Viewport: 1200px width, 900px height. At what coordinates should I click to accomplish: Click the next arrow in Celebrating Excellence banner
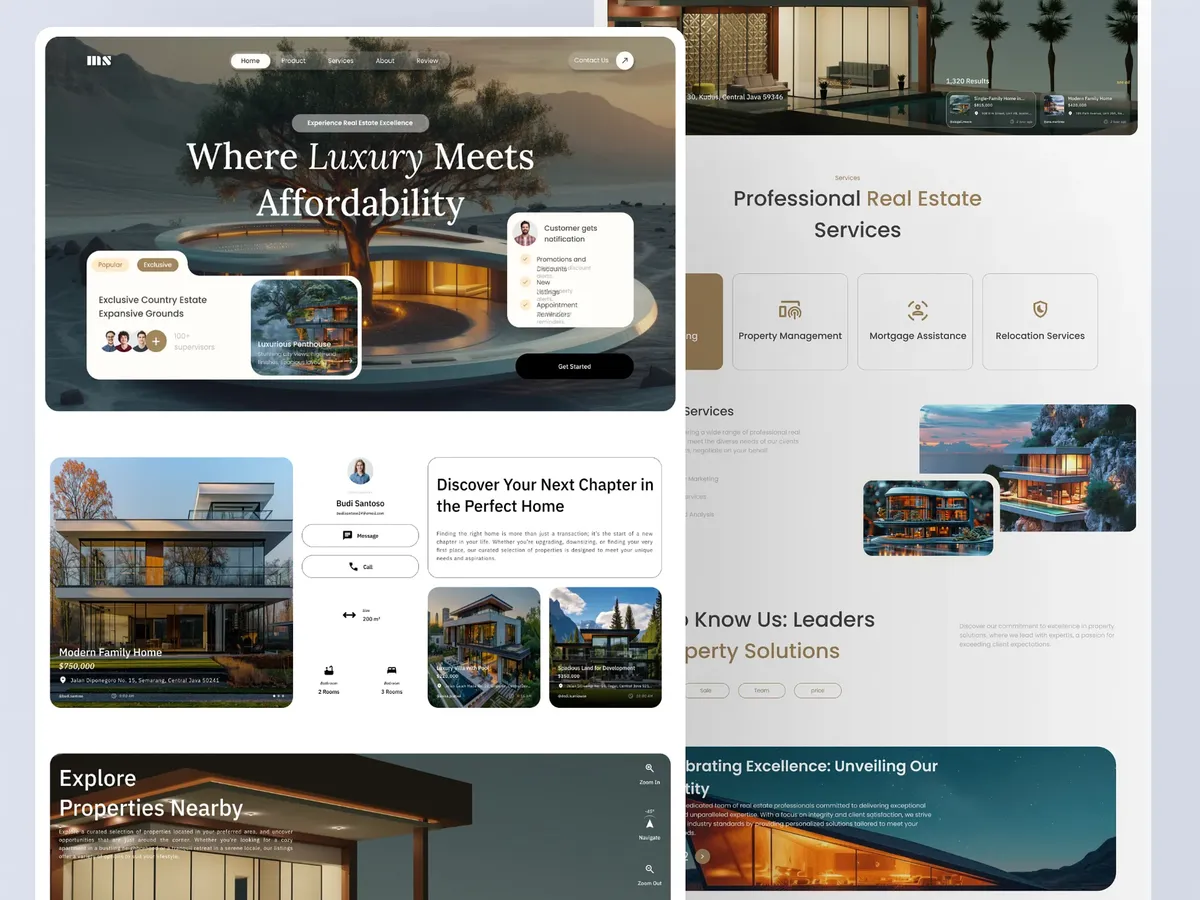[703, 856]
